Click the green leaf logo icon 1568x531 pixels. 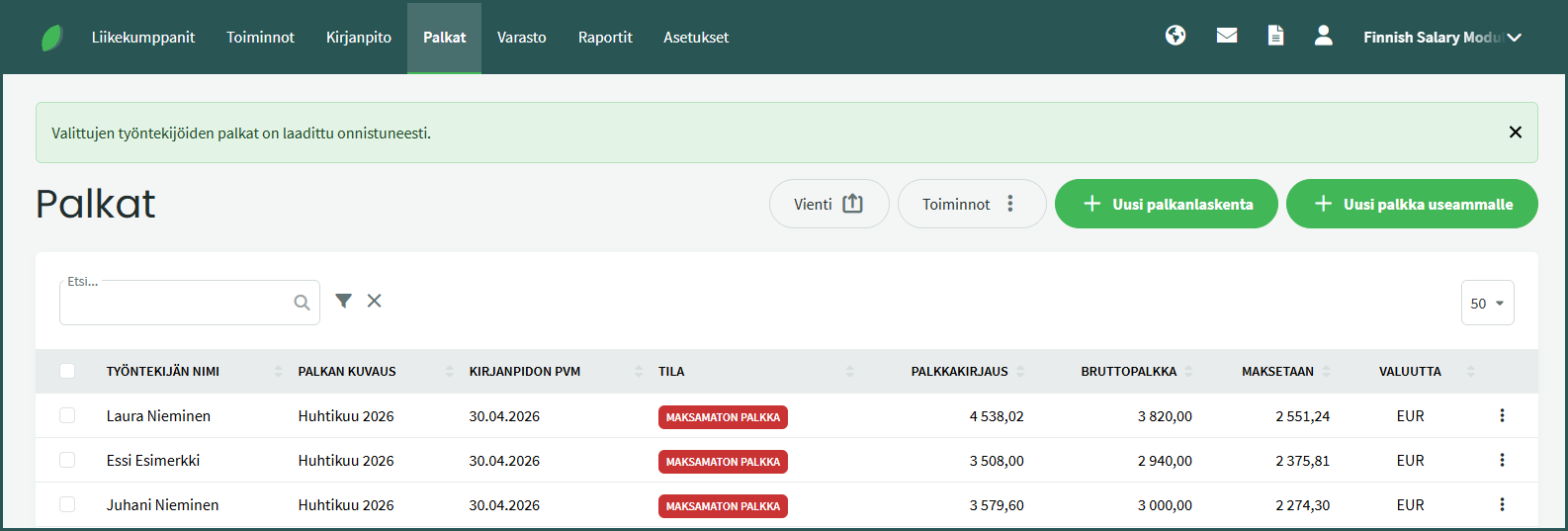pyautogui.click(x=52, y=38)
